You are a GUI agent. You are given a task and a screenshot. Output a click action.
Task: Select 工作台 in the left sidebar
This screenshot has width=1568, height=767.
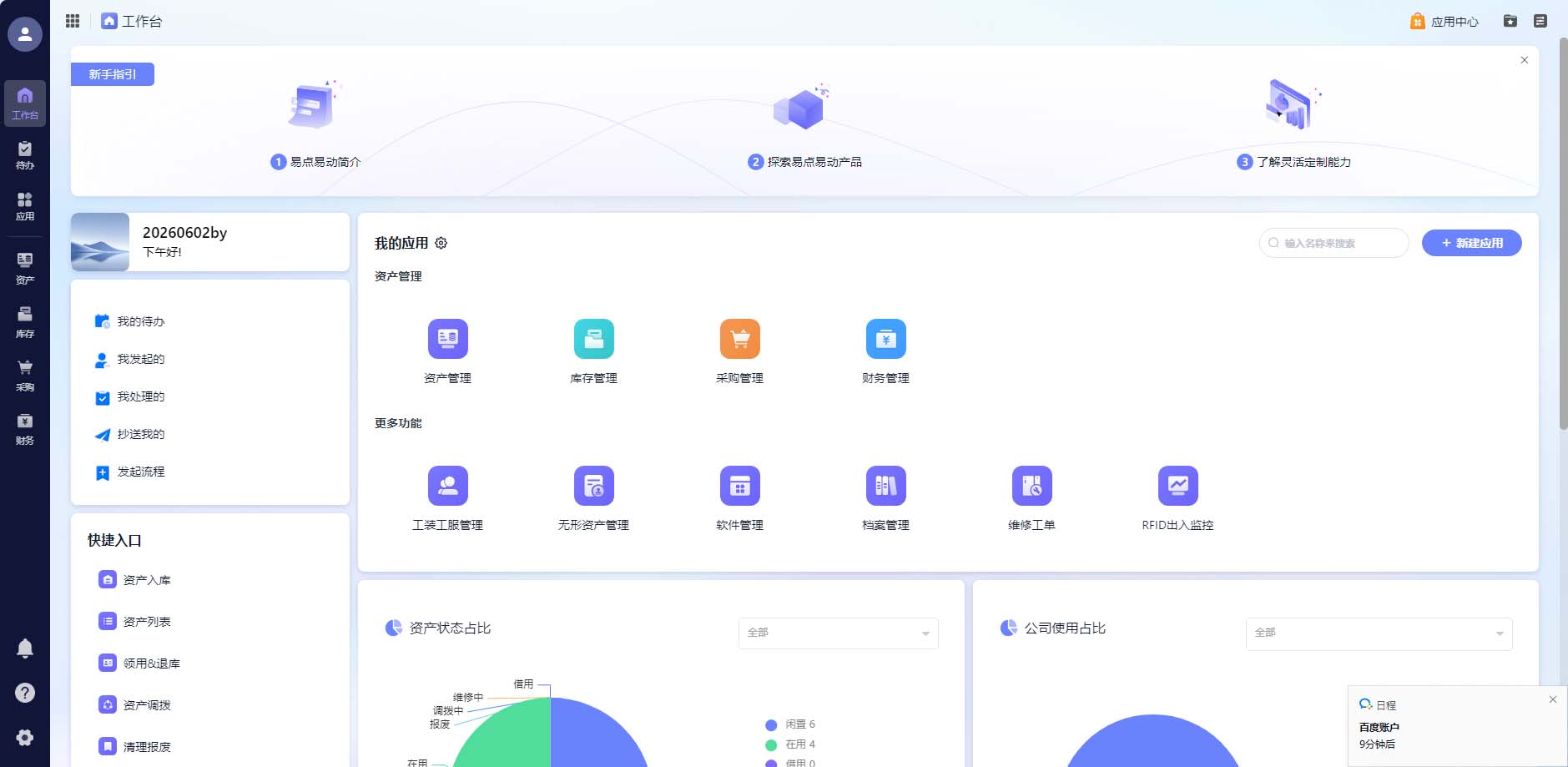[25, 103]
